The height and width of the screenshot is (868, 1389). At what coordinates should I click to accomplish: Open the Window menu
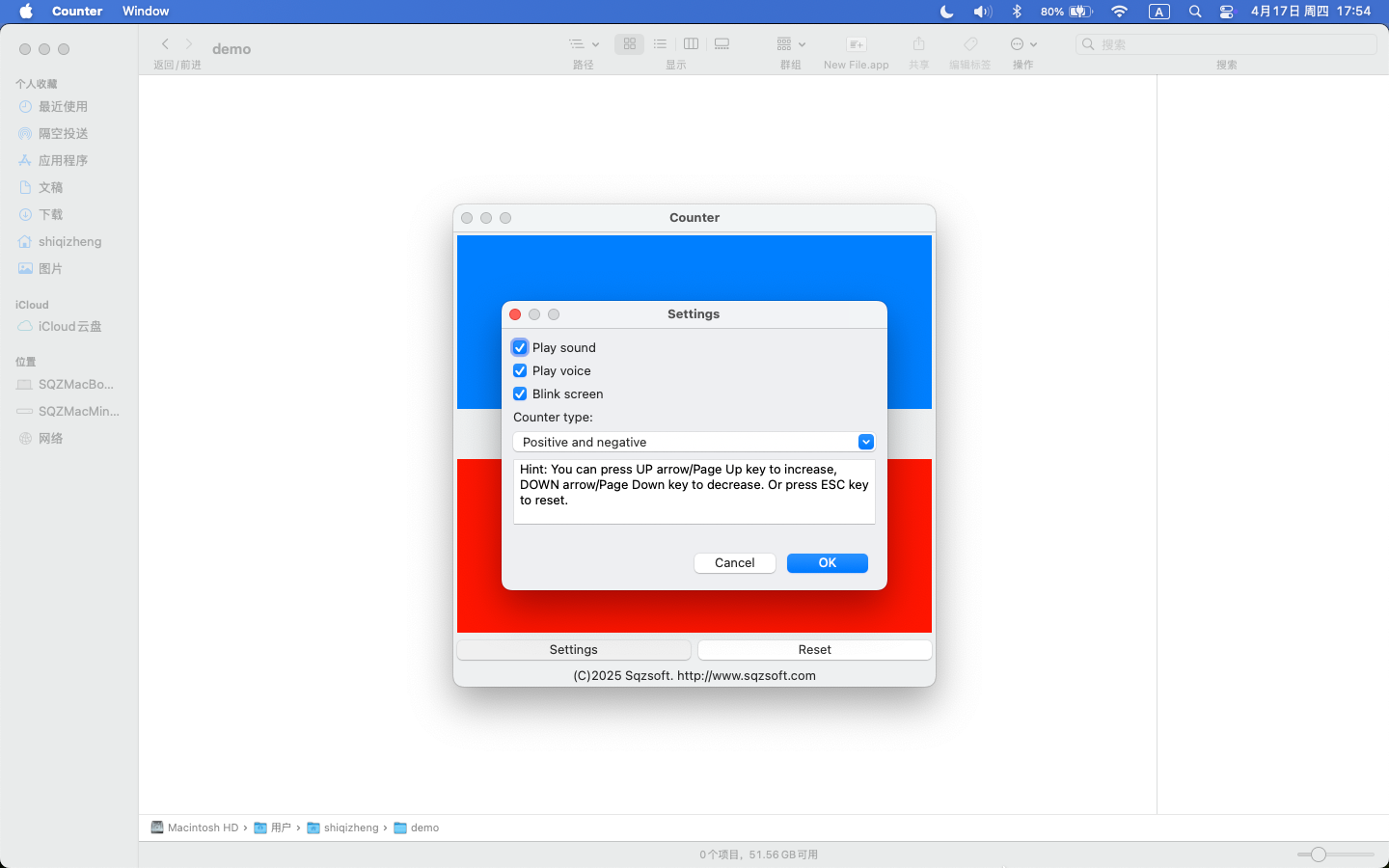pyautogui.click(x=146, y=12)
